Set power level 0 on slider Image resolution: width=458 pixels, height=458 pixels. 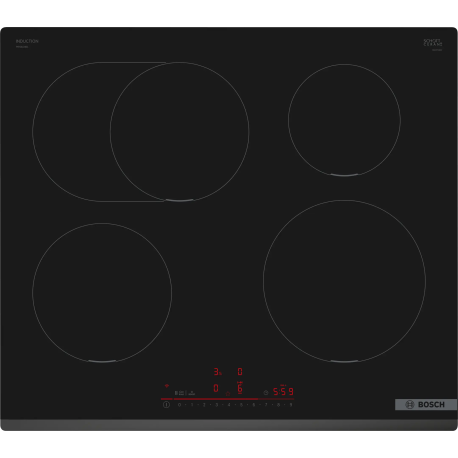click(x=180, y=405)
